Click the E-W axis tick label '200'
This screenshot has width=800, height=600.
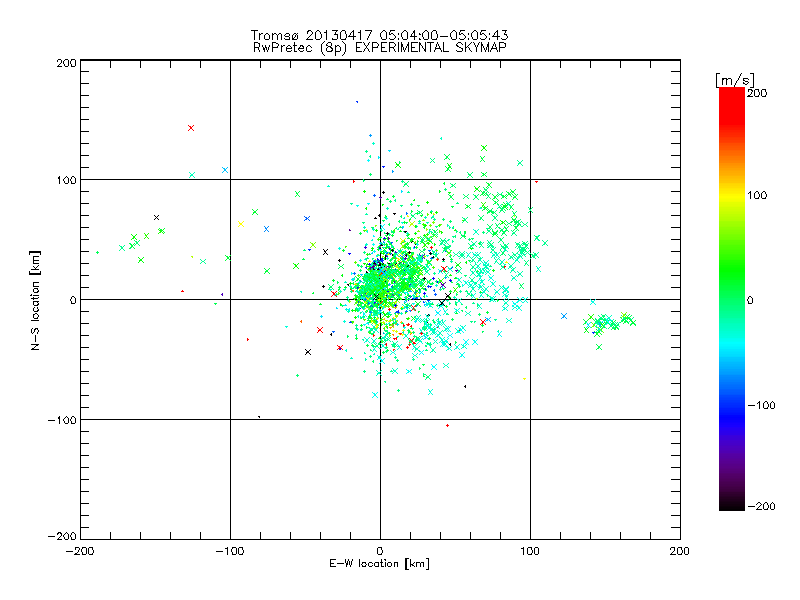(680, 551)
